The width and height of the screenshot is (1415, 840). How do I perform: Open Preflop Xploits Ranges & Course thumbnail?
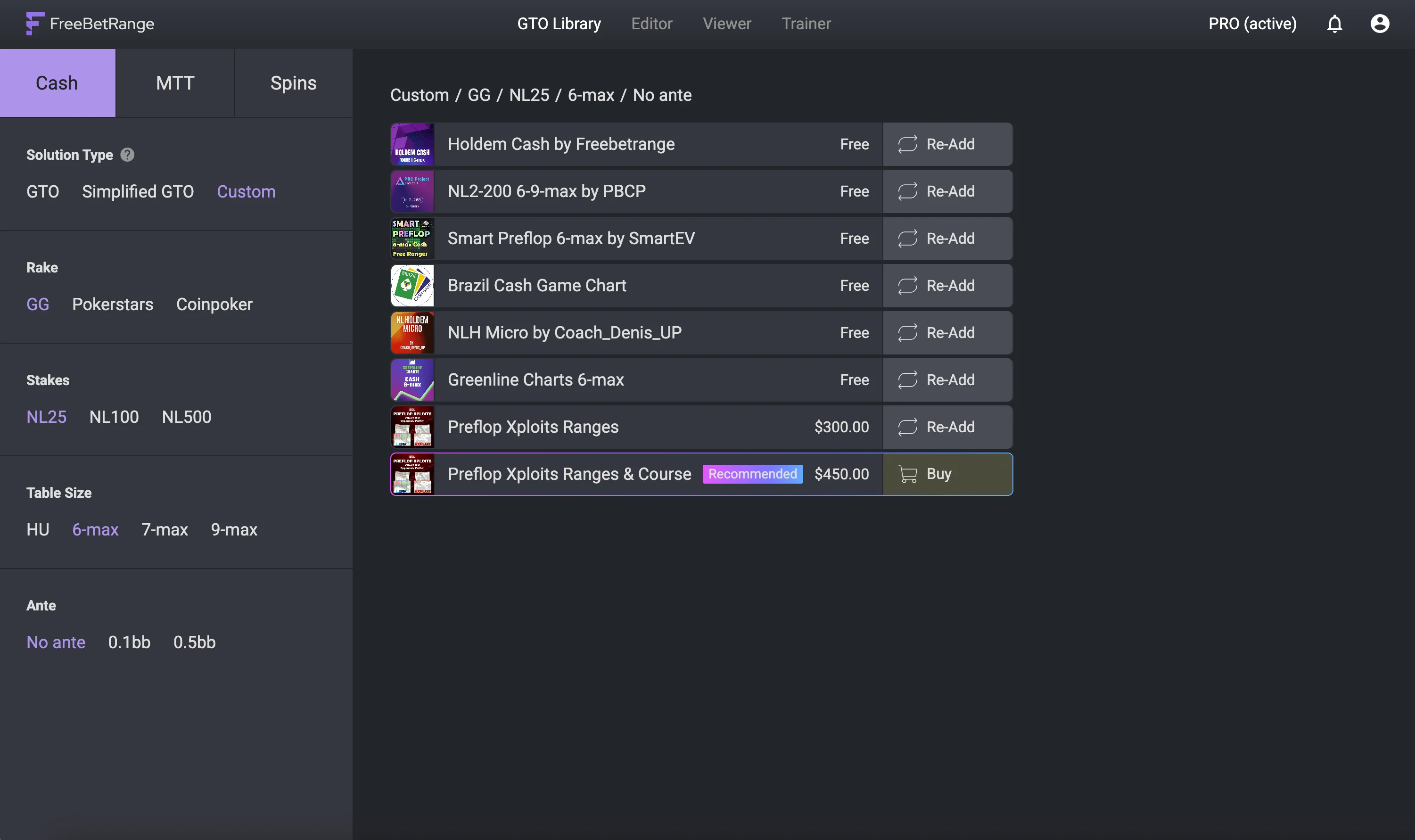click(x=412, y=474)
